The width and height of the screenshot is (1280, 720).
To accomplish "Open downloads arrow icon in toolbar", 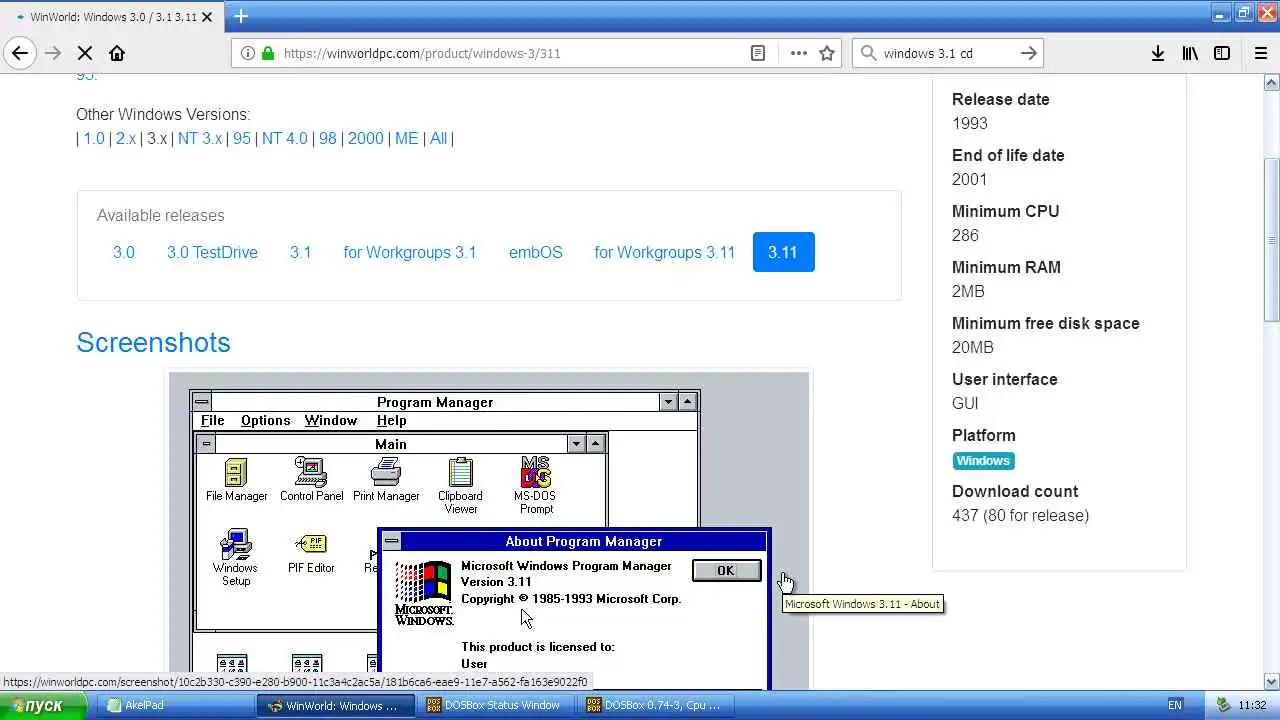I will (x=1158, y=53).
